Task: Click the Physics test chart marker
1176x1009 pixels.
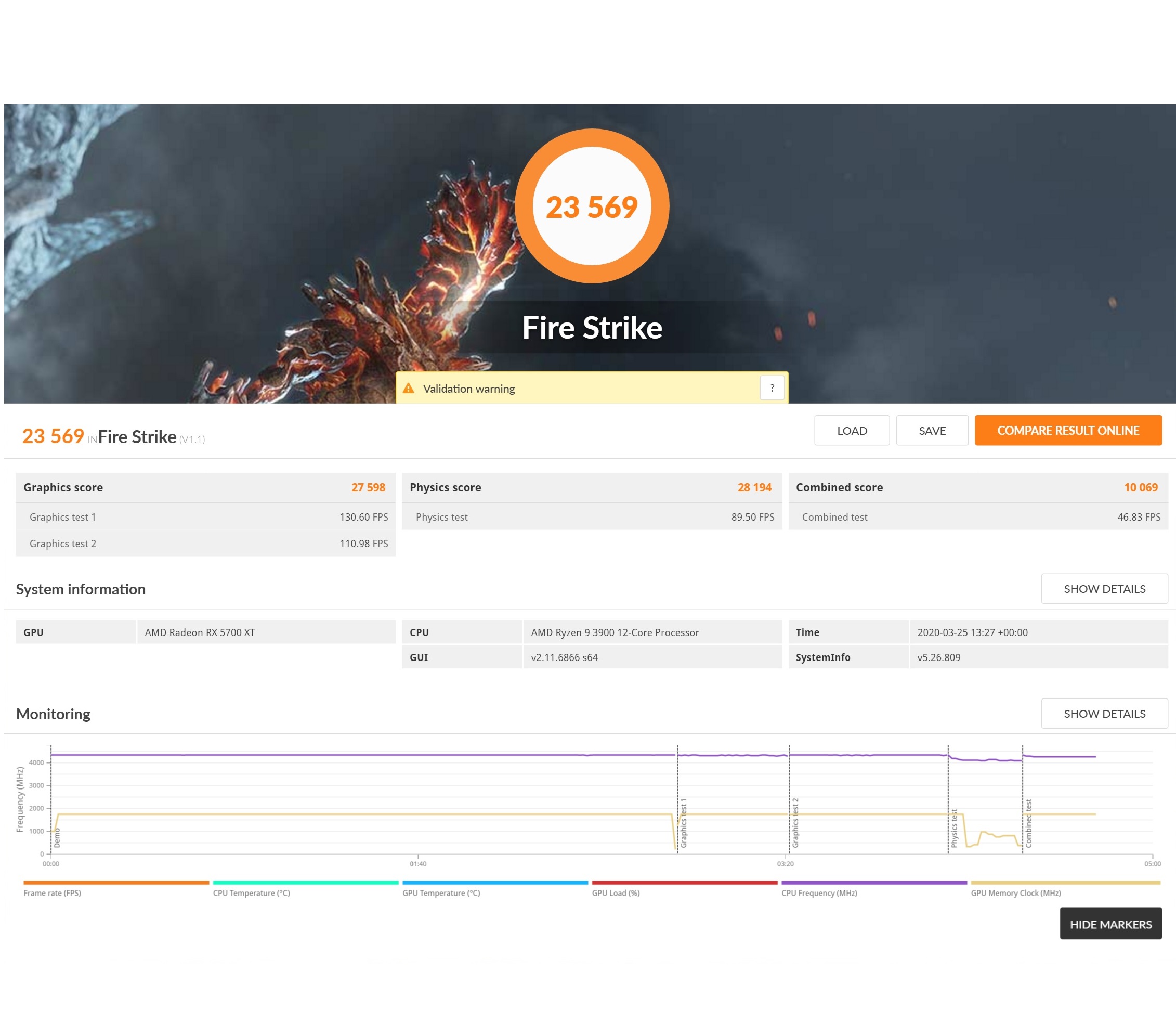Action: click(954, 829)
